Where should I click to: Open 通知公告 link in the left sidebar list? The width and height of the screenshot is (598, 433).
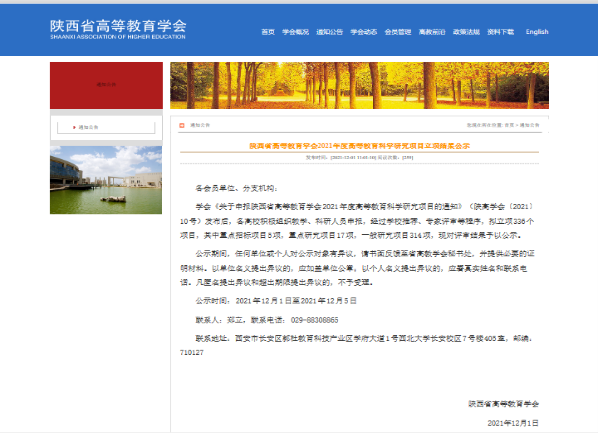[x=88, y=127]
